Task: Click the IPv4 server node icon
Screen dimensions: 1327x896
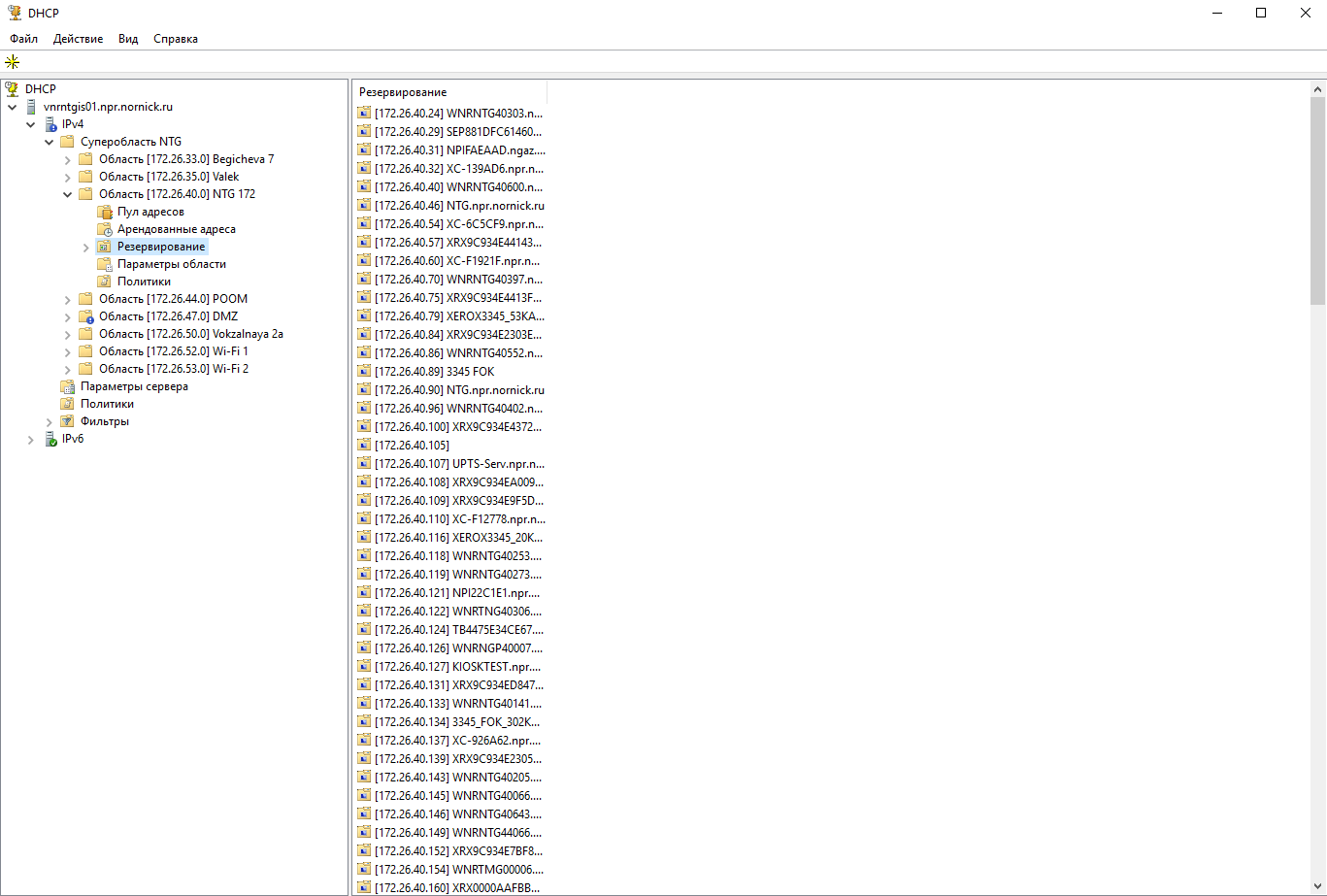Action: [x=50, y=124]
